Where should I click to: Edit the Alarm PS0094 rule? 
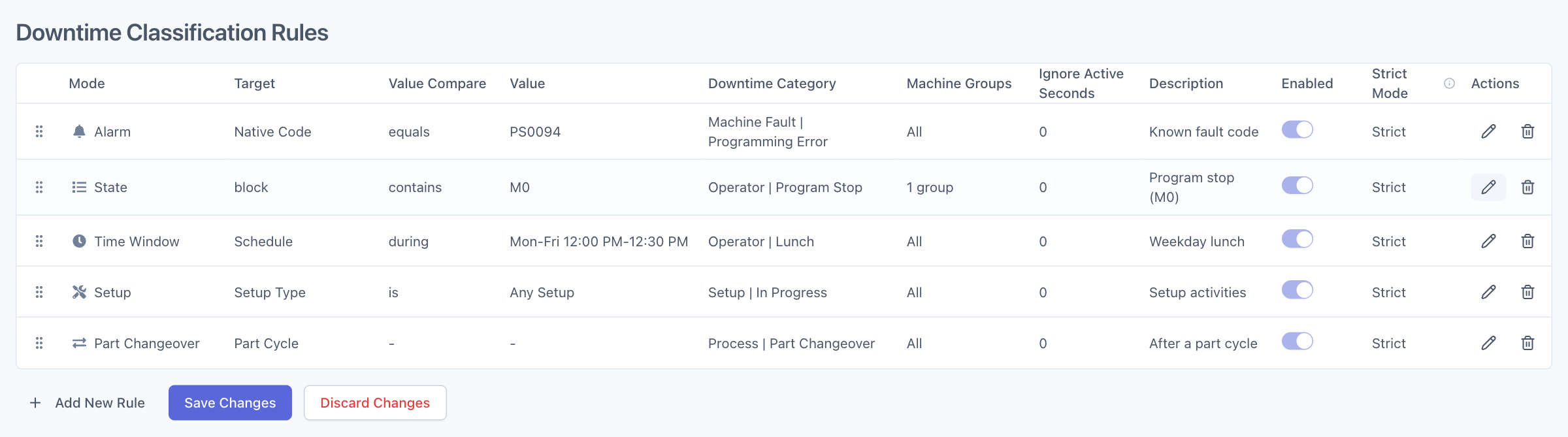pos(1488,131)
